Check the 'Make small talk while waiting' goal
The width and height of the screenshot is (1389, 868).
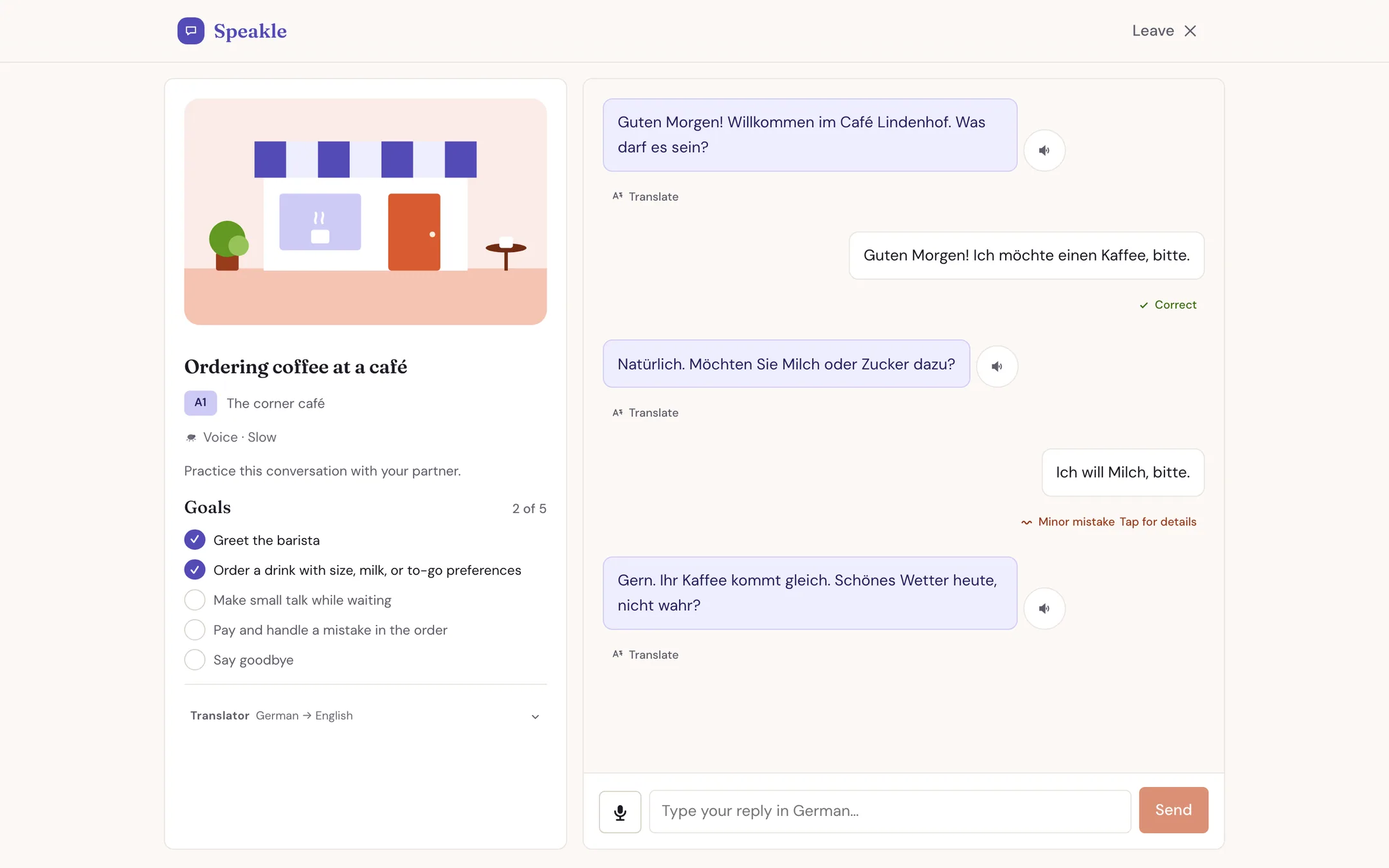[195, 600]
